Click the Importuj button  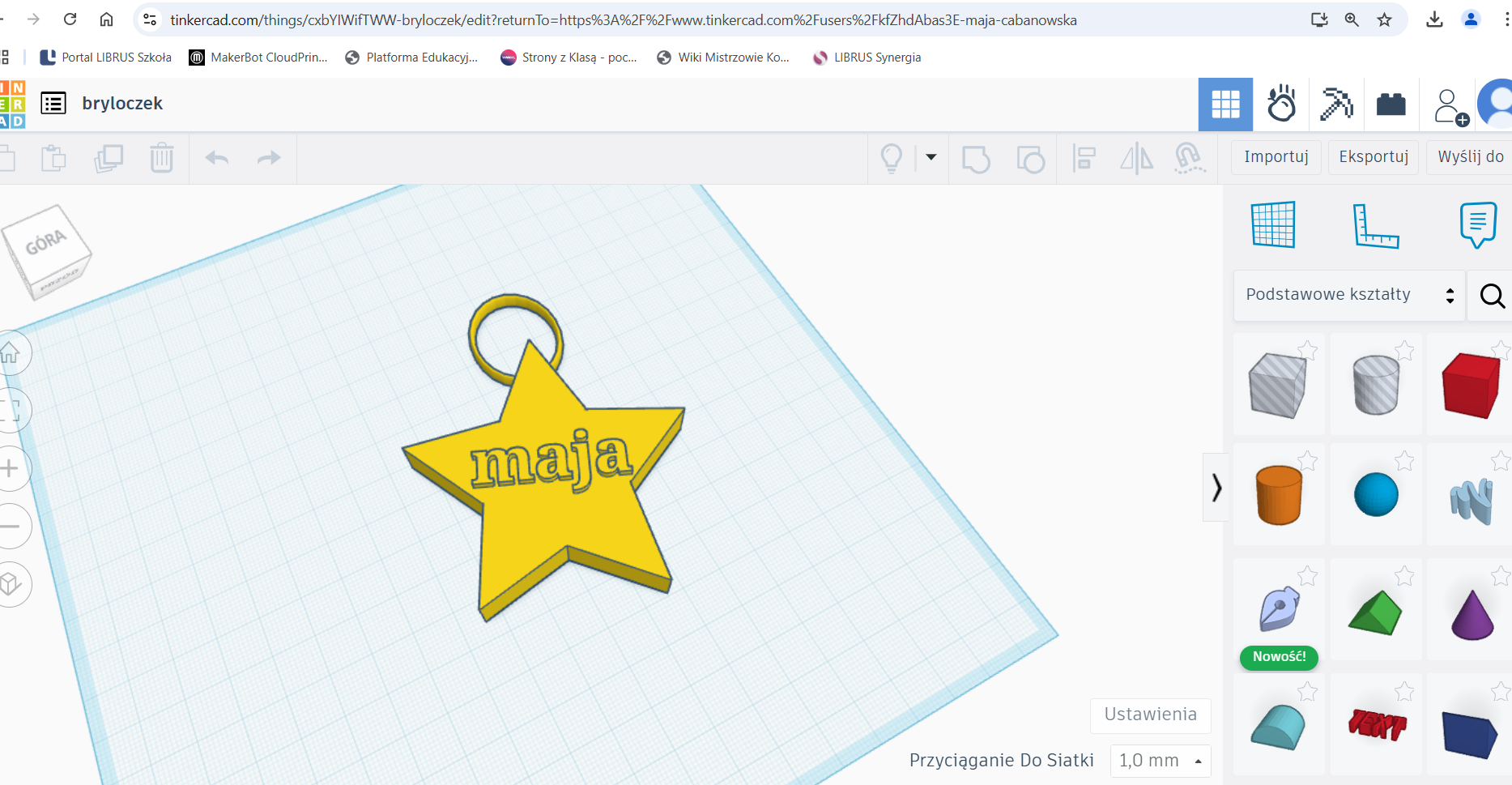point(1276,157)
